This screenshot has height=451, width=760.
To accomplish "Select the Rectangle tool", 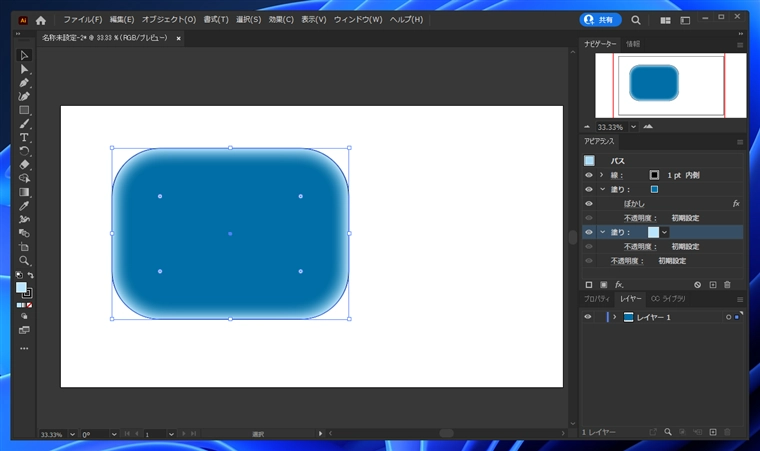I will (24, 110).
